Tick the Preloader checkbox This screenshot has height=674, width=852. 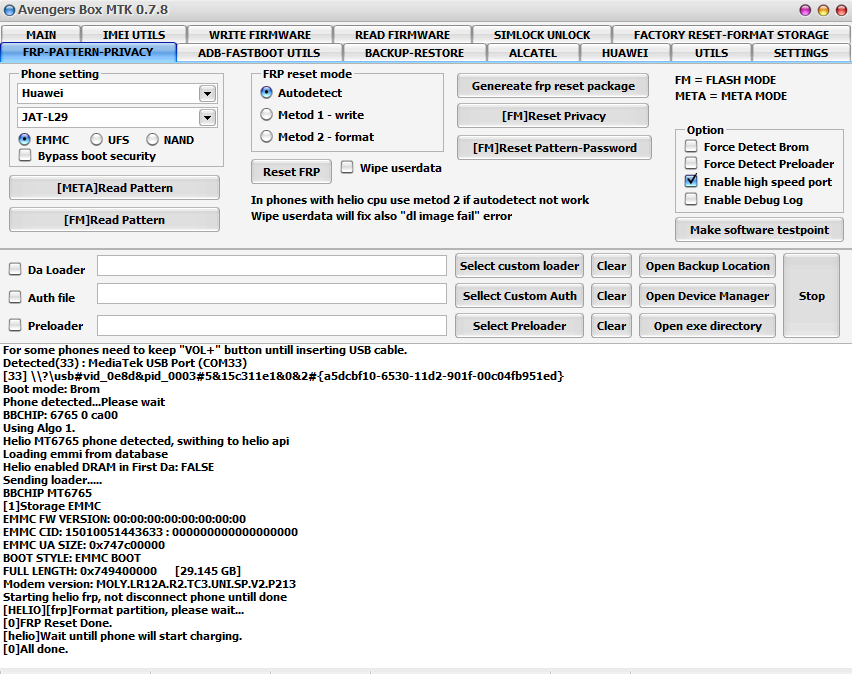pos(15,325)
